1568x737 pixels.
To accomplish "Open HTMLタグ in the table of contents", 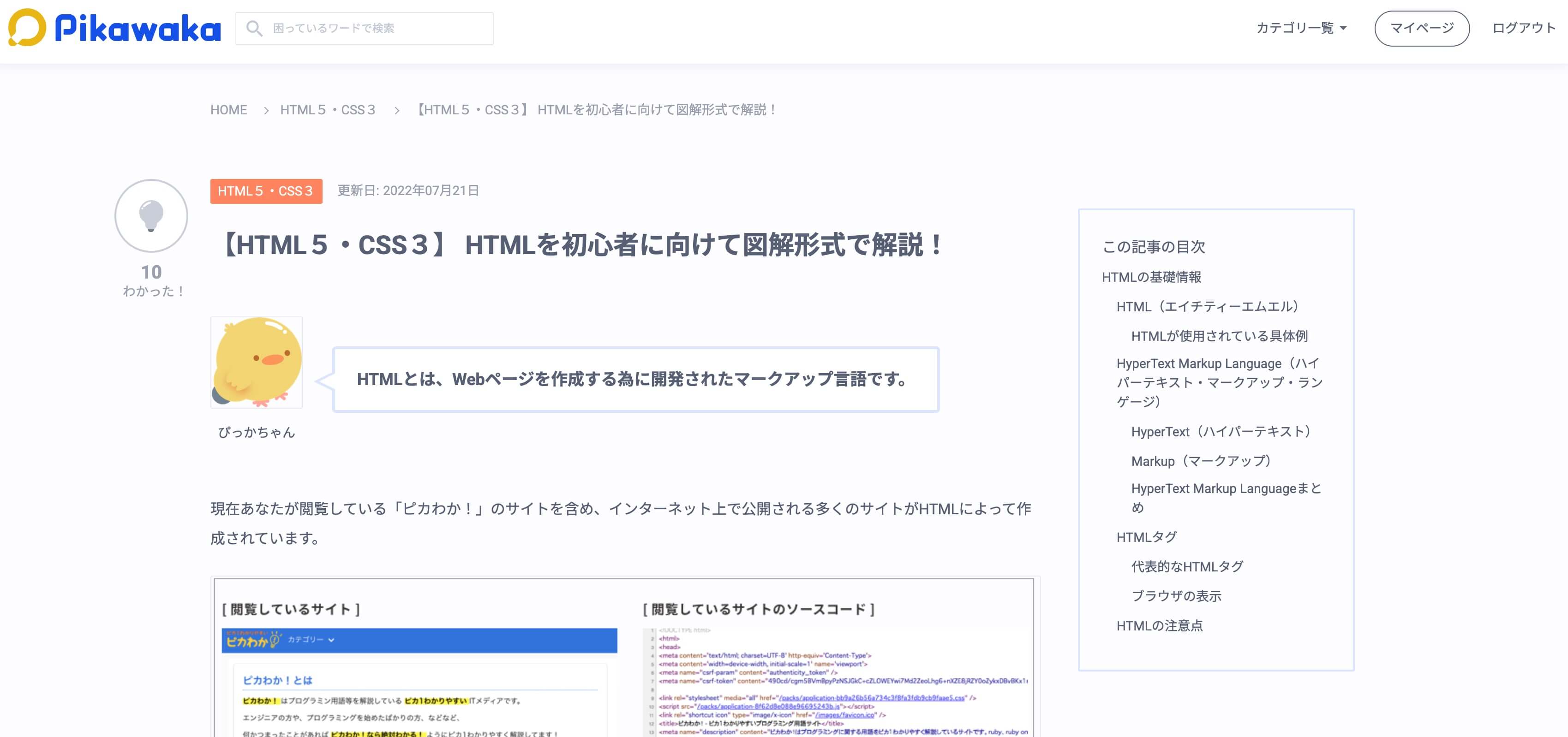I will click(x=1146, y=537).
